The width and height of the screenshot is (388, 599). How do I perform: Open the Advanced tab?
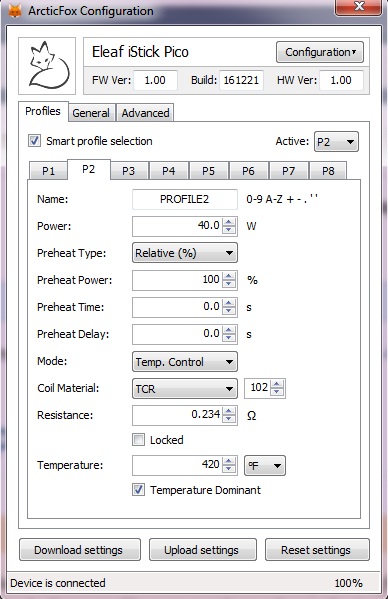145,113
